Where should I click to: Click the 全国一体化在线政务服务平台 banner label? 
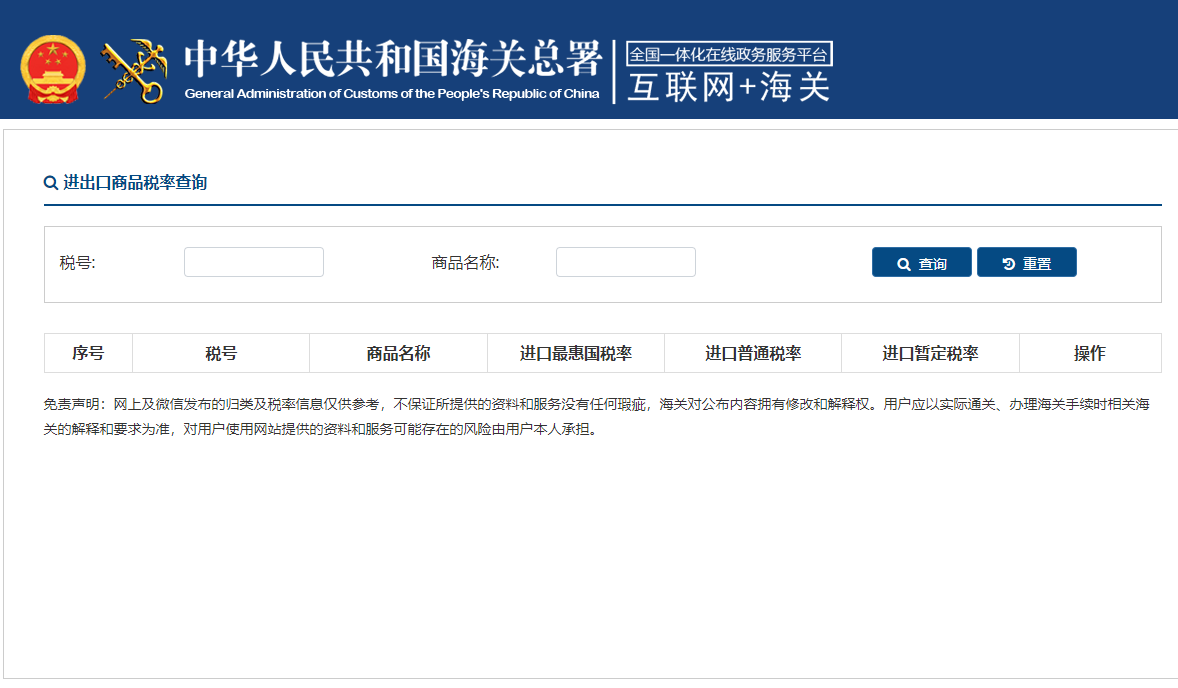pyautogui.click(x=728, y=55)
